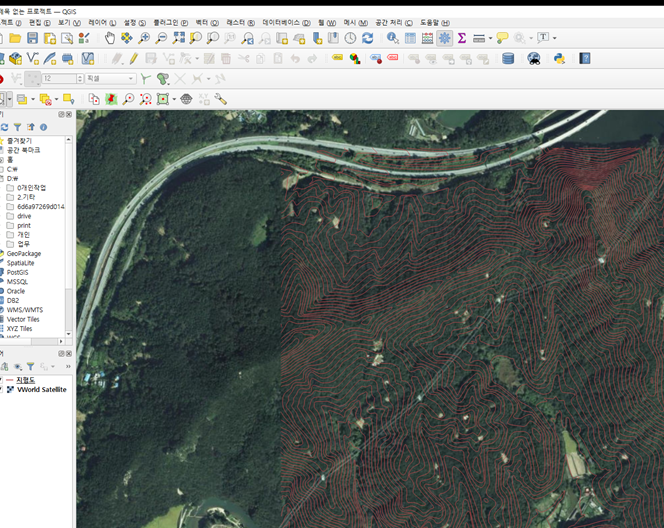This screenshot has height=528, width=664.
Task: Open the Layer Diagram Options icon
Action: 355,58
